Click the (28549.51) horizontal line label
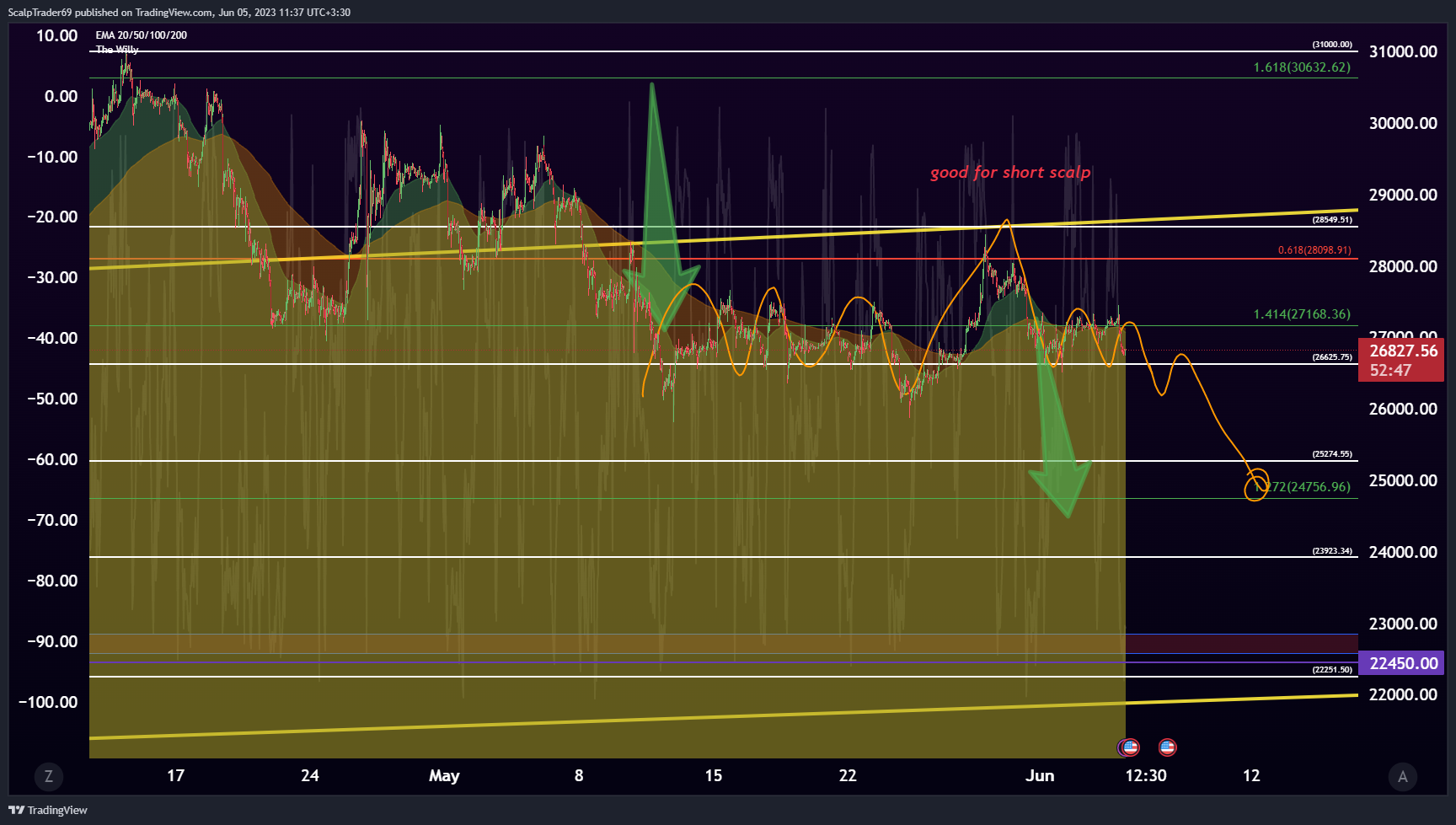The width and height of the screenshot is (1456, 825). [x=1332, y=220]
